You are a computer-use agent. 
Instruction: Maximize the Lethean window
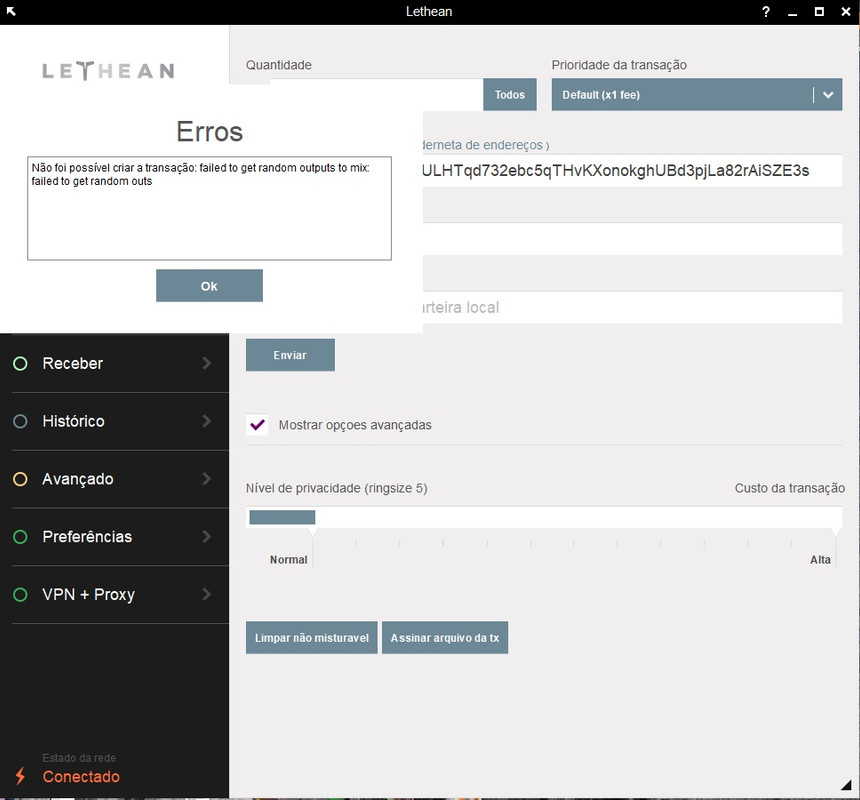click(x=819, y=12)
